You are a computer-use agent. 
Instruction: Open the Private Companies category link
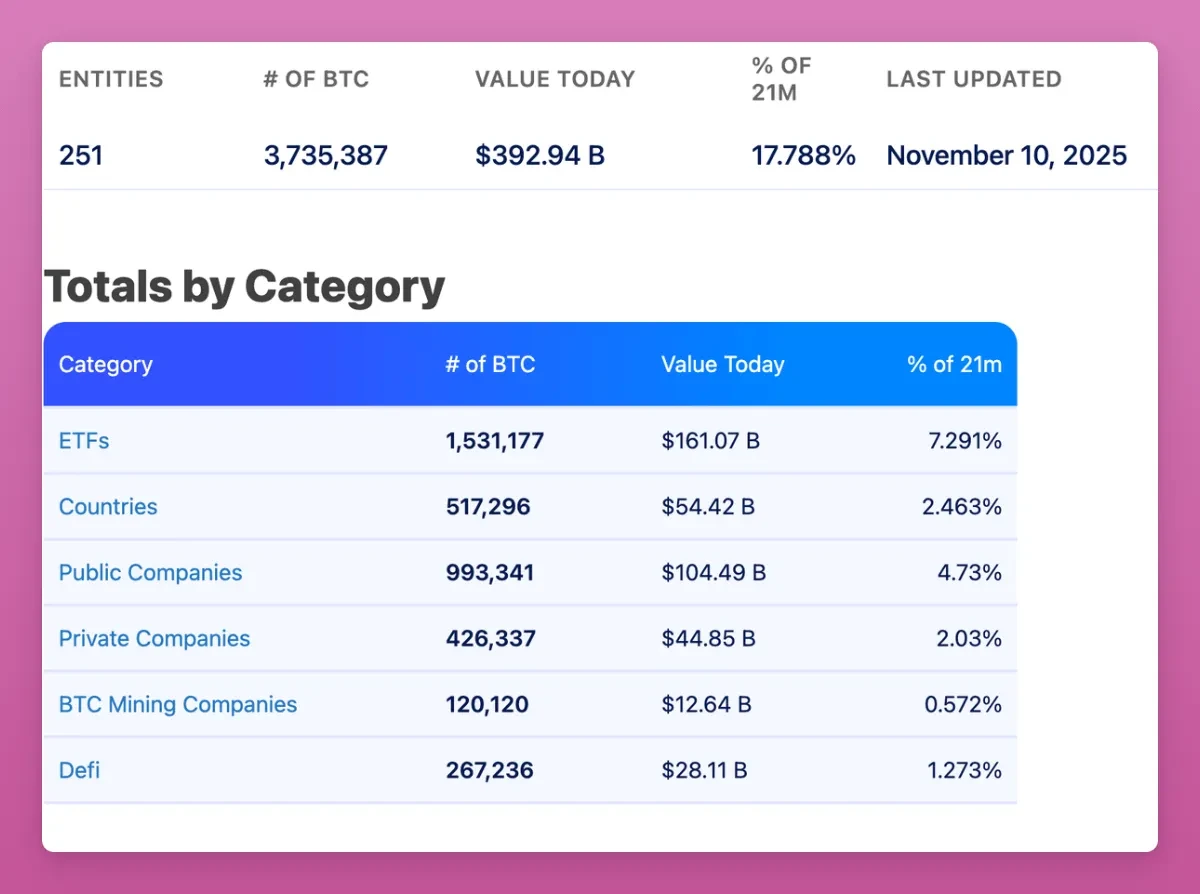[x=154, y=638]
